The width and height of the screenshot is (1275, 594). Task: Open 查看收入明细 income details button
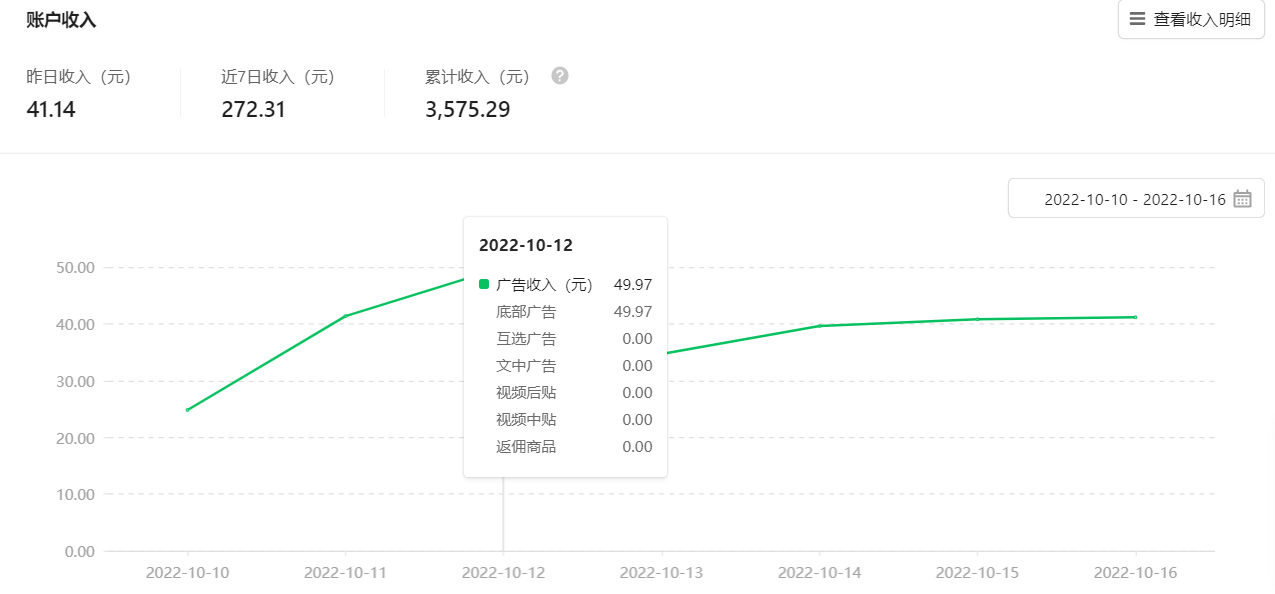pos(1191,19)
